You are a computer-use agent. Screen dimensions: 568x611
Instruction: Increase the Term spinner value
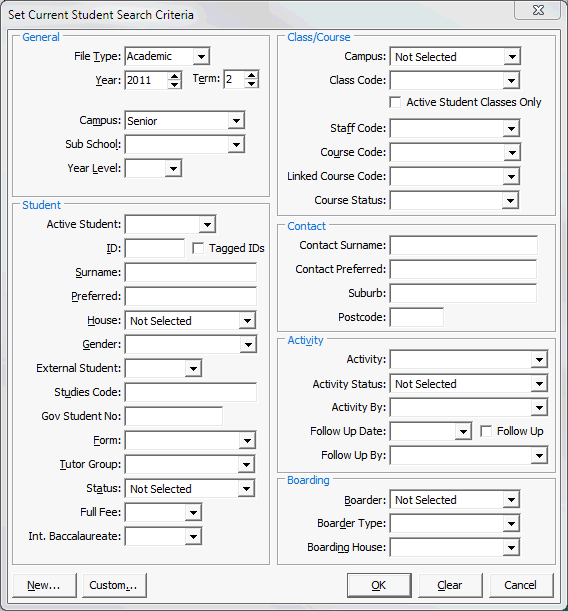(252, 75)
